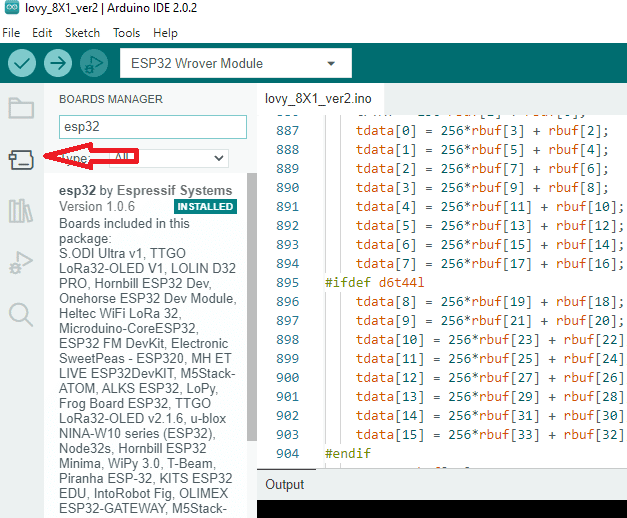Click 'Boards included in this package' text
This screenshot has height=518, width=627.
124,231
